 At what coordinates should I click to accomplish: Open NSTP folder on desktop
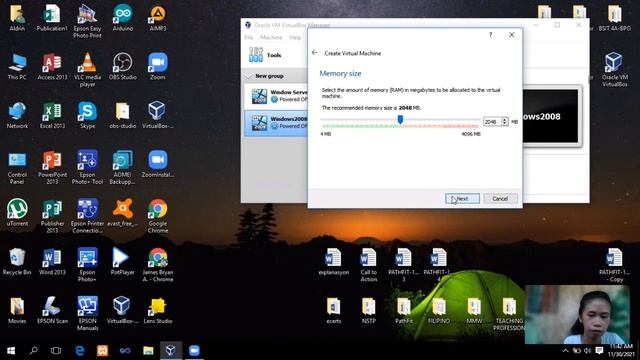tap(369, 311)
